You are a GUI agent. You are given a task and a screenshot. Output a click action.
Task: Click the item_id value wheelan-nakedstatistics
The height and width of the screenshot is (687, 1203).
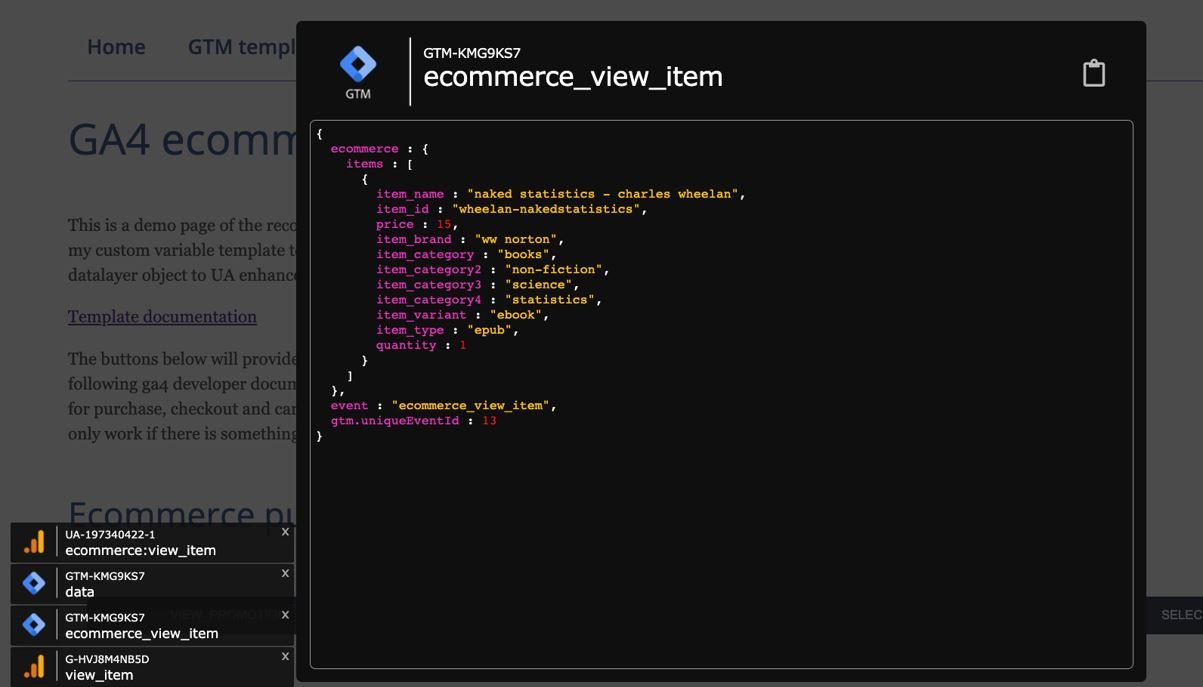[547, 209]
